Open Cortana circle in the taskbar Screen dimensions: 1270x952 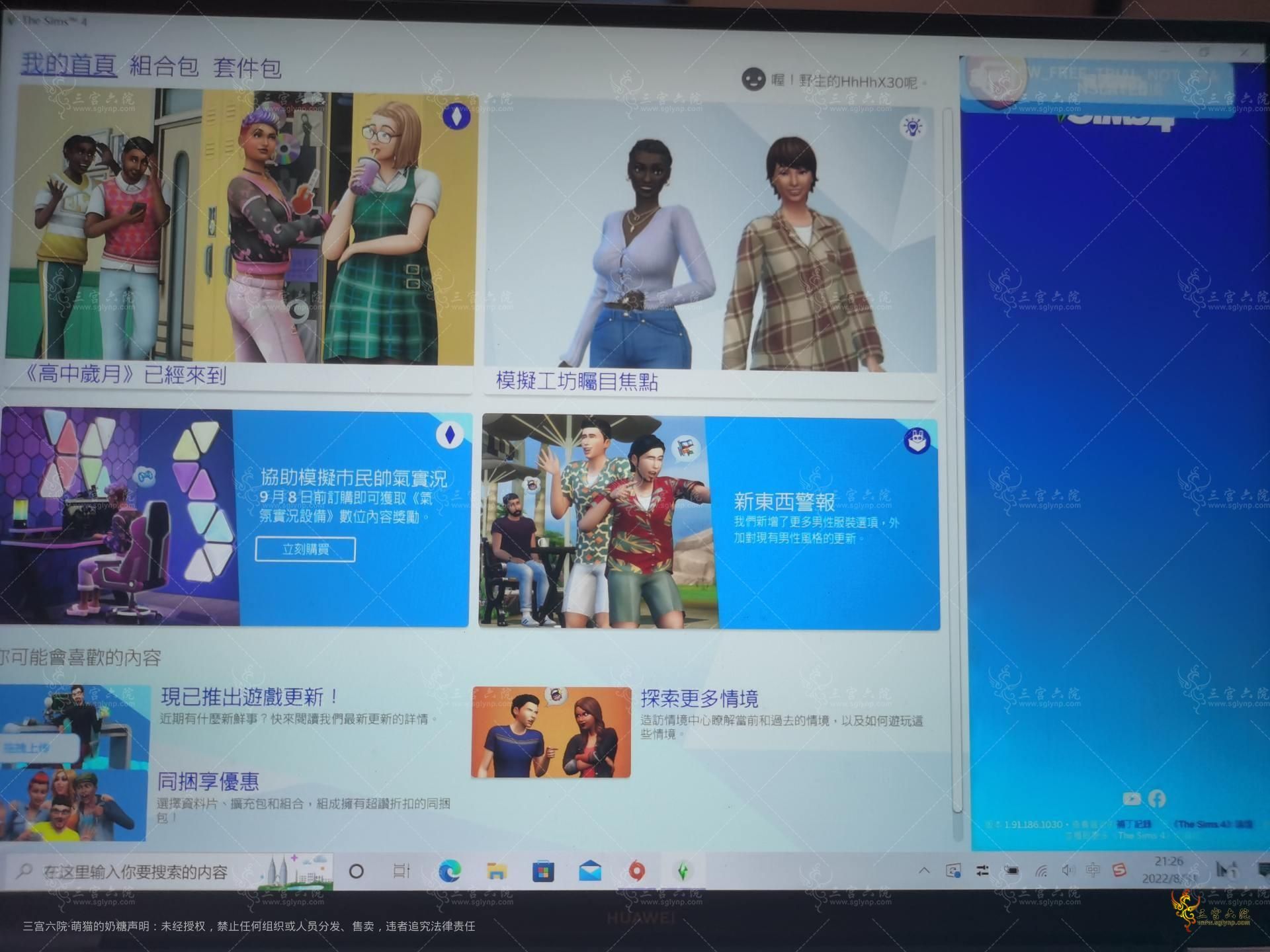356,871
